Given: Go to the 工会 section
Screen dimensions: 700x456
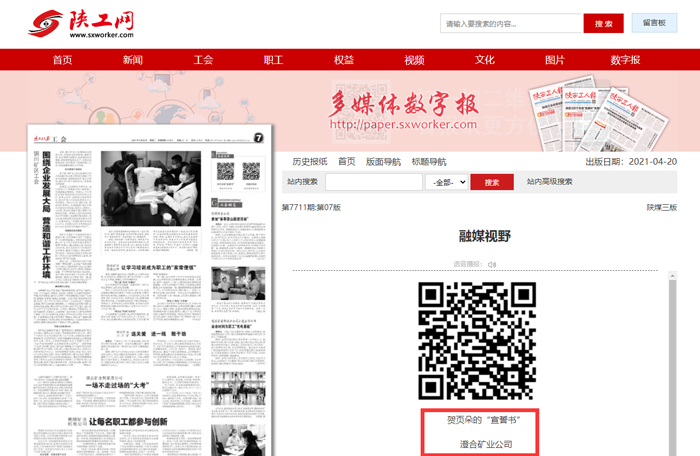Looking at the screenshot, I should pos(203,60).
